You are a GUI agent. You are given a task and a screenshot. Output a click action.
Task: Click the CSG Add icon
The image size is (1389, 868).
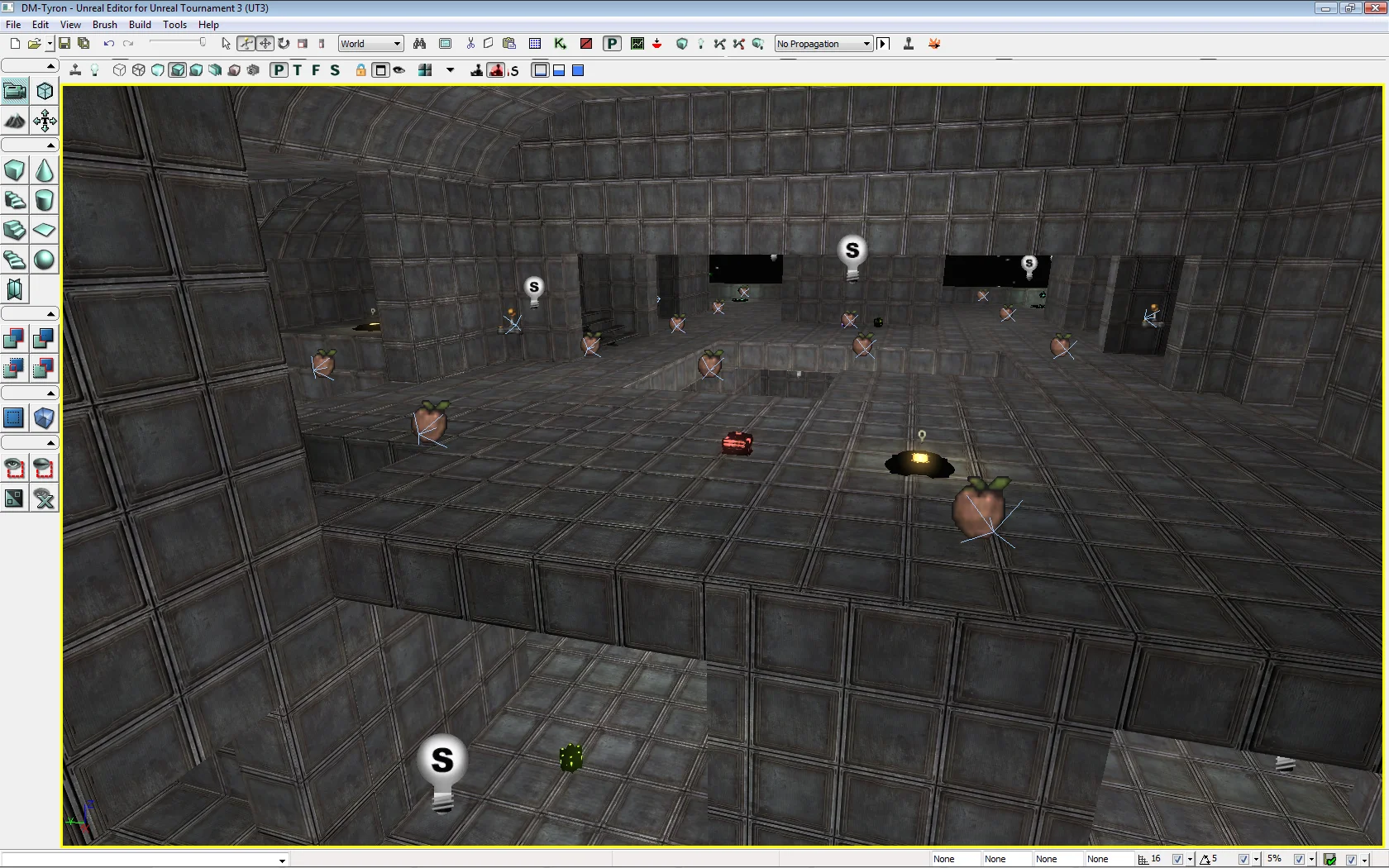point(15,338)
